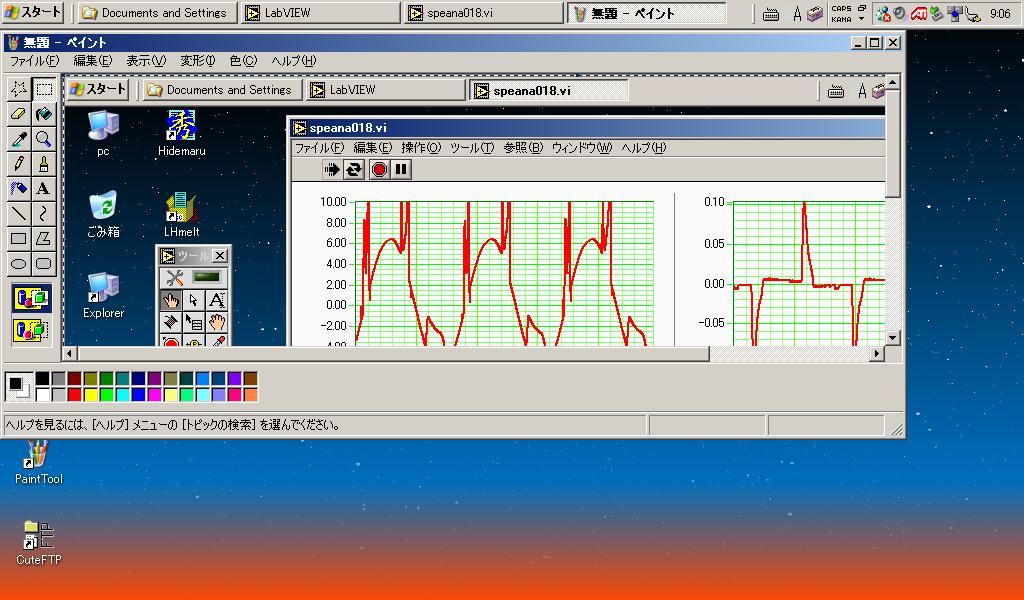
Task: Activate the Text tool
Action: click(44, 189)
